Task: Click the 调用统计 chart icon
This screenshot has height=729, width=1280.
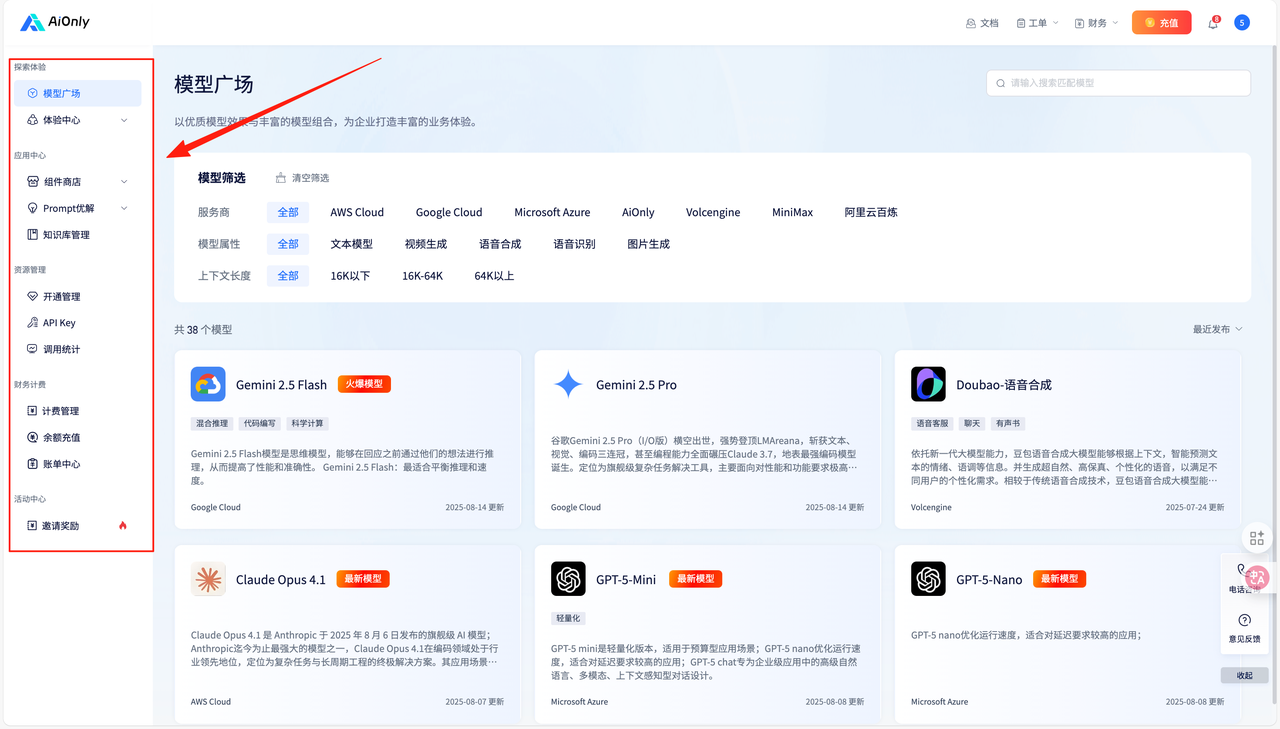Action: (33, 349)
